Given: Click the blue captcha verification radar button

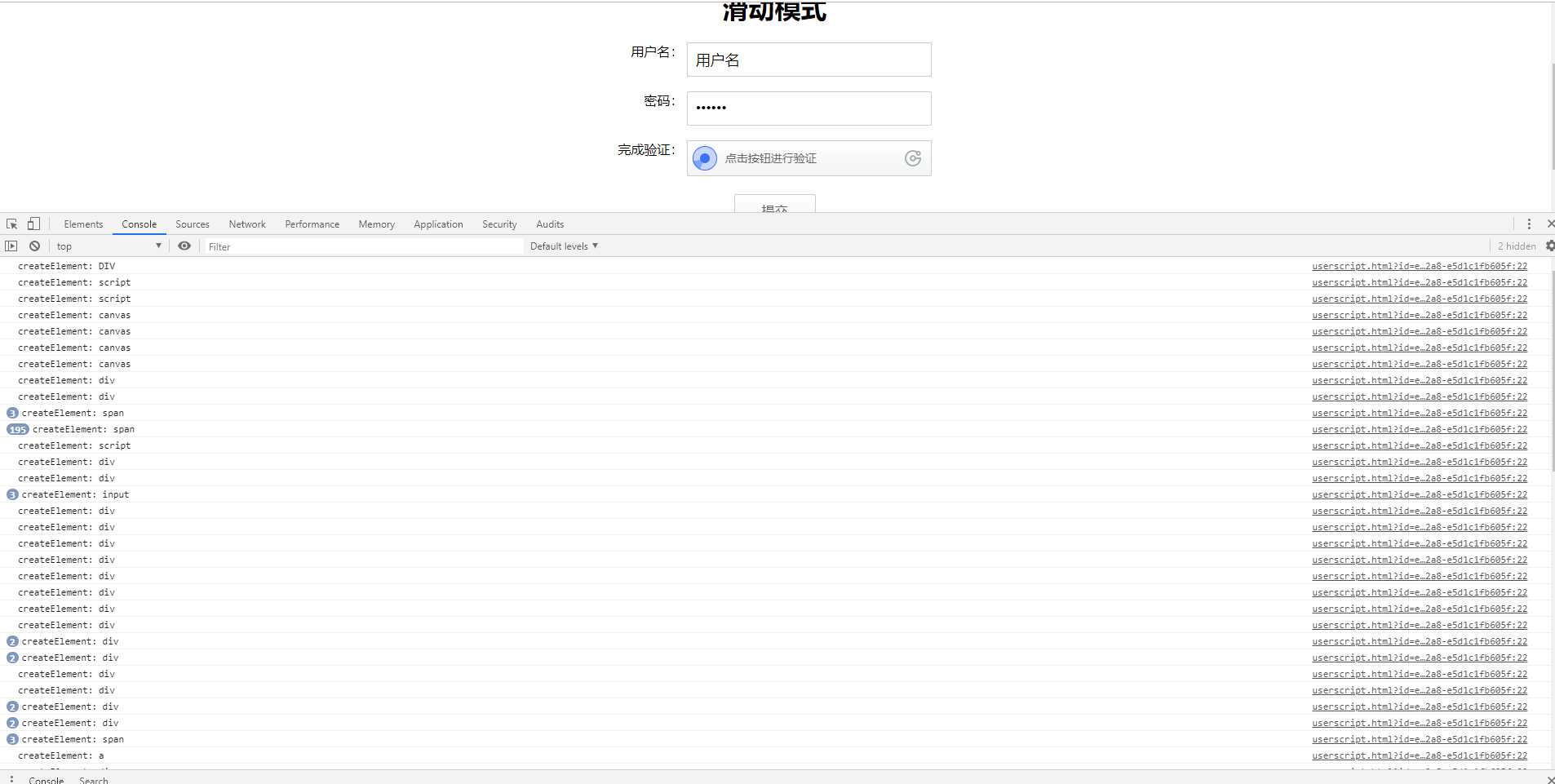Looking at the screenshot, I should [x=705, y=158].
